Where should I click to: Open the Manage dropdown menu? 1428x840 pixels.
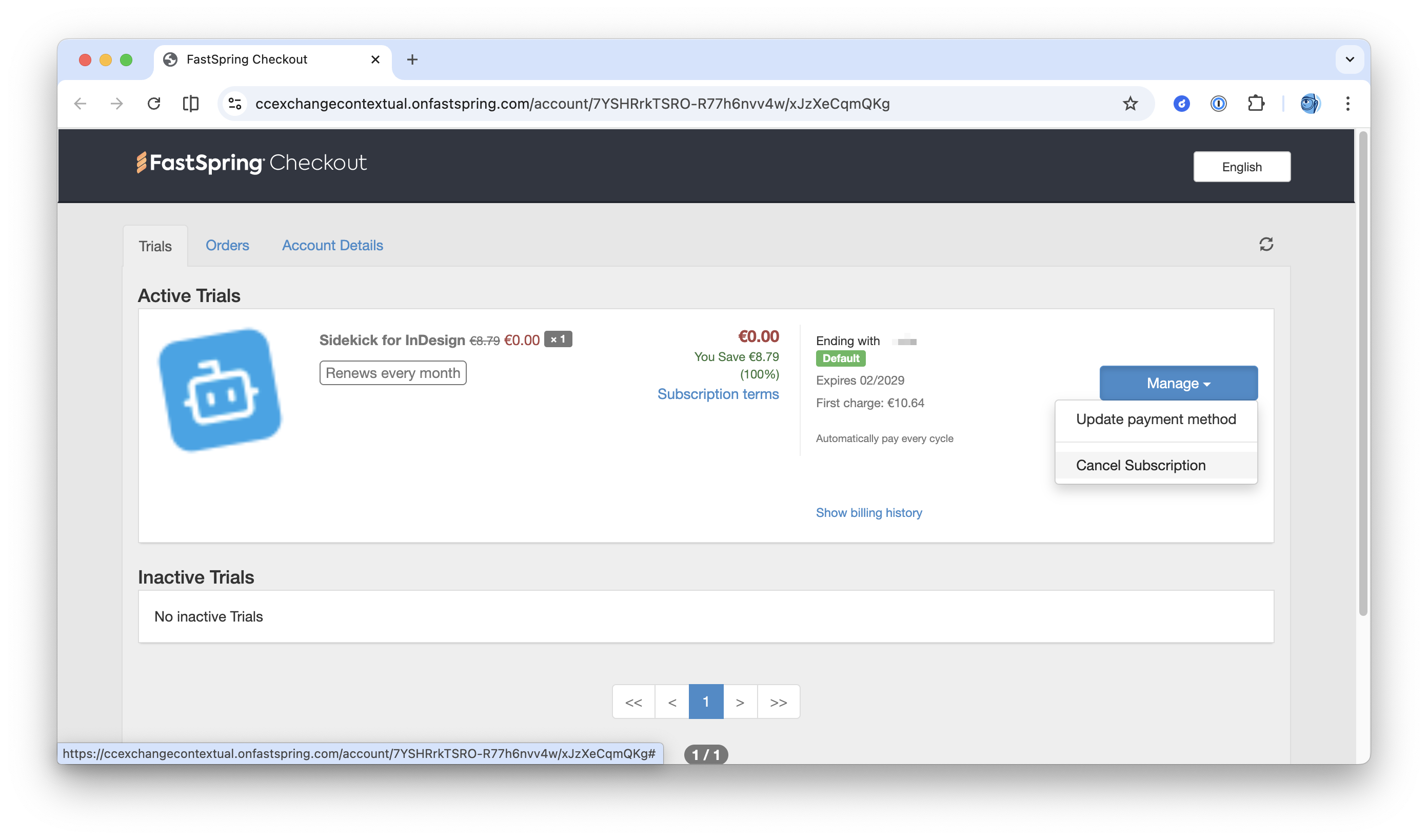[1178, 383]
